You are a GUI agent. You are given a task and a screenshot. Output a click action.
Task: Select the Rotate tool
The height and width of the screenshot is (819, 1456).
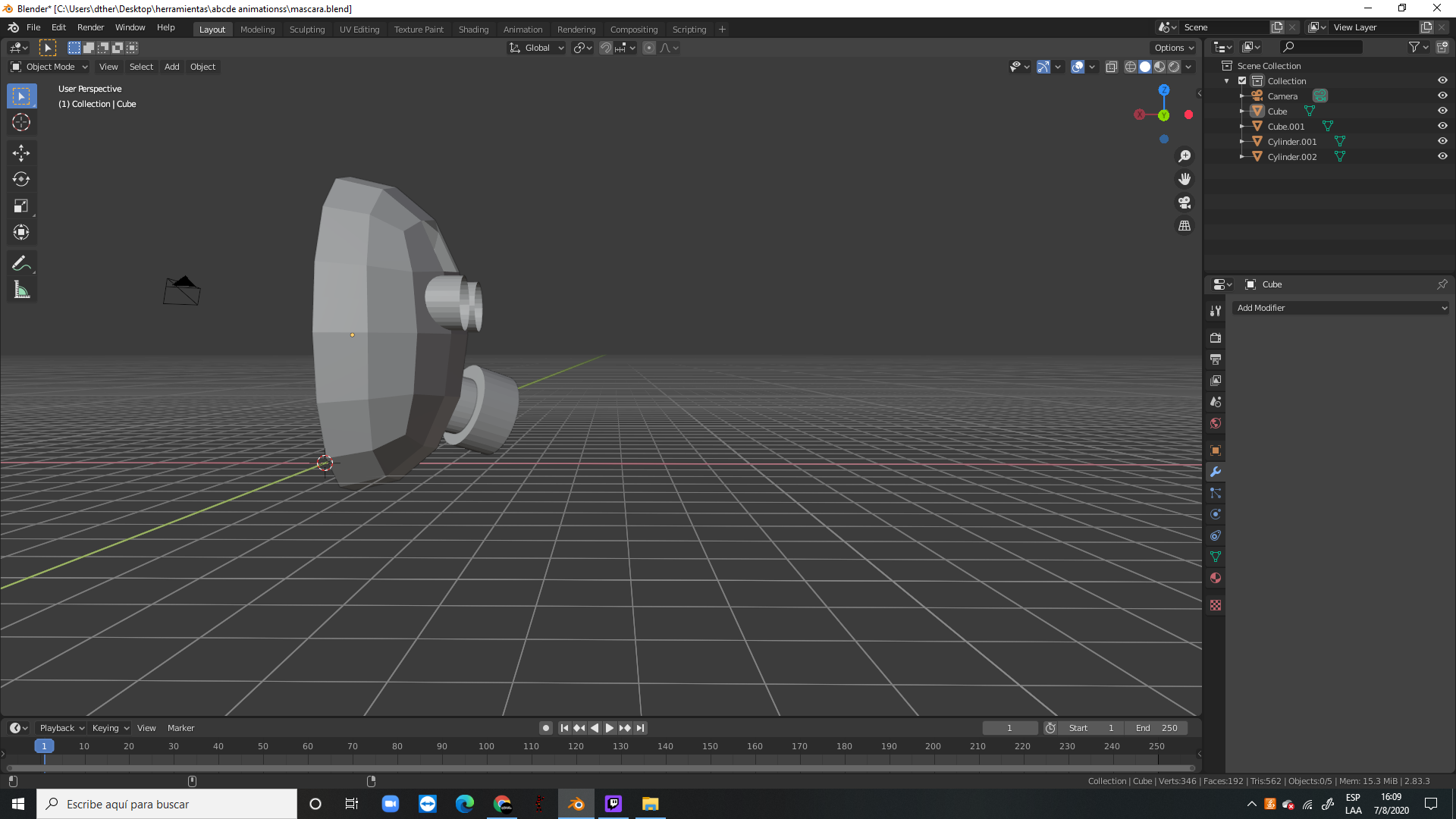20,180
